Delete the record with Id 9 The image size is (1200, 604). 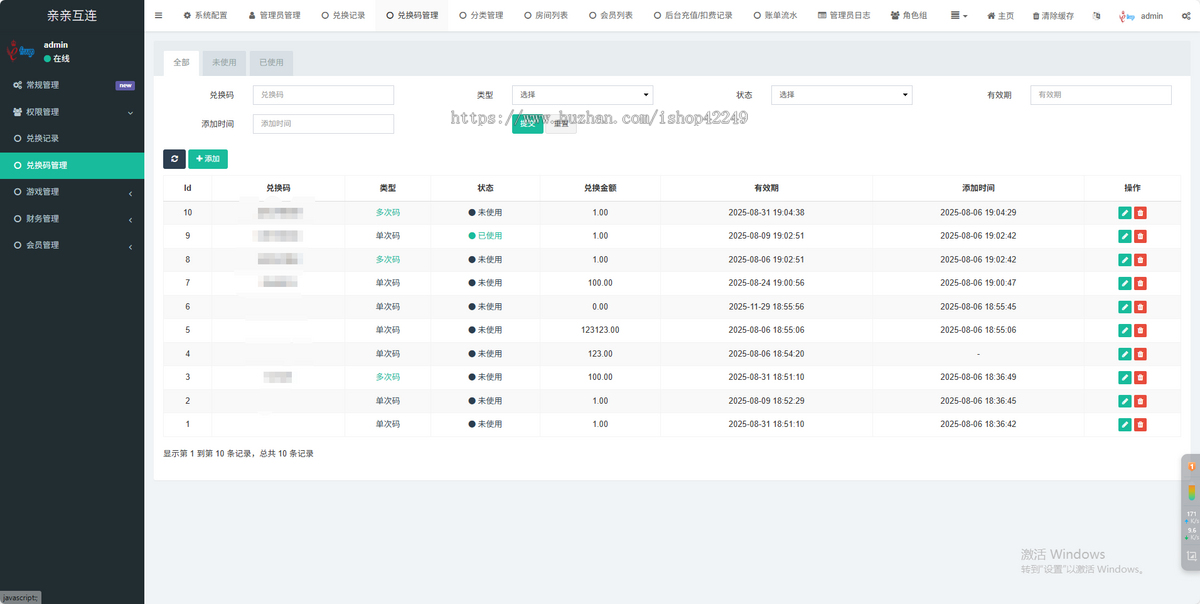[x=1140, y=236]
